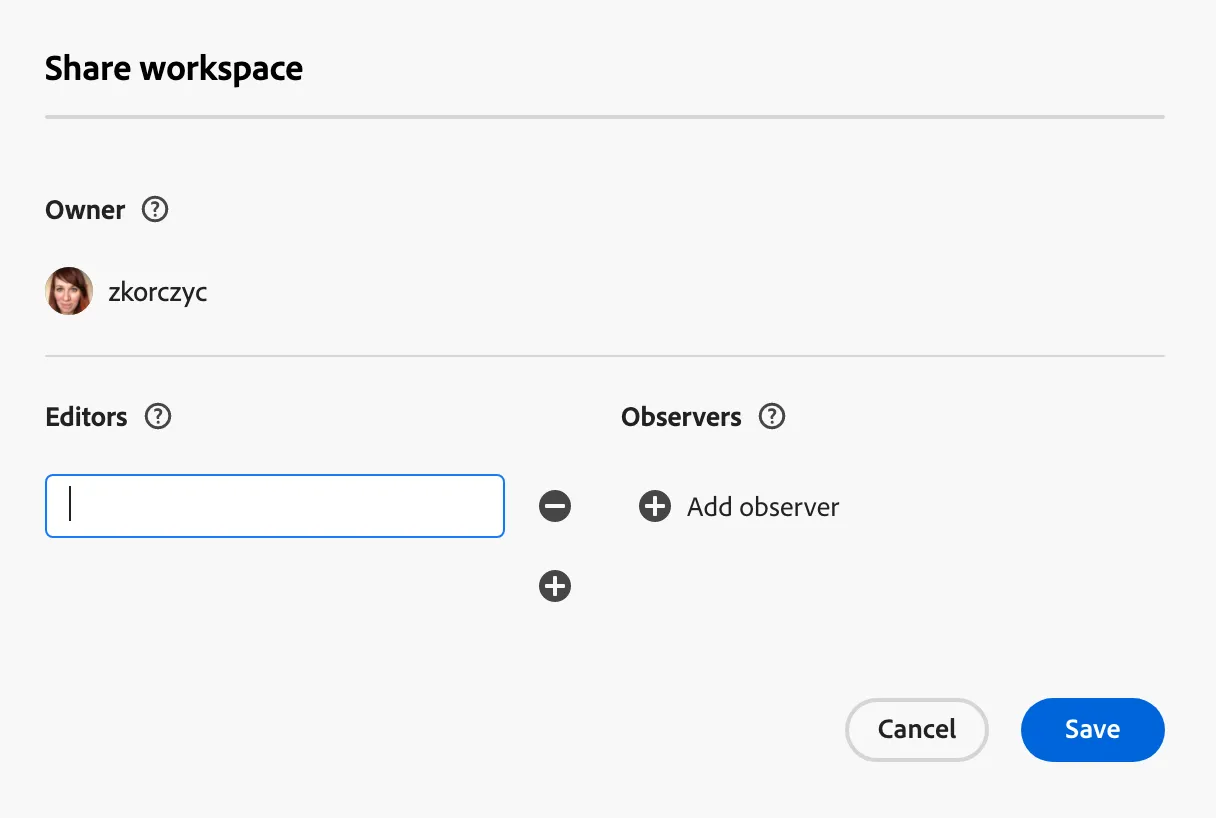Image resolution: width=1216 pixels, height=818 pixels.
Task: Cancel the Share workspace dialog
Action: [917, 729]
